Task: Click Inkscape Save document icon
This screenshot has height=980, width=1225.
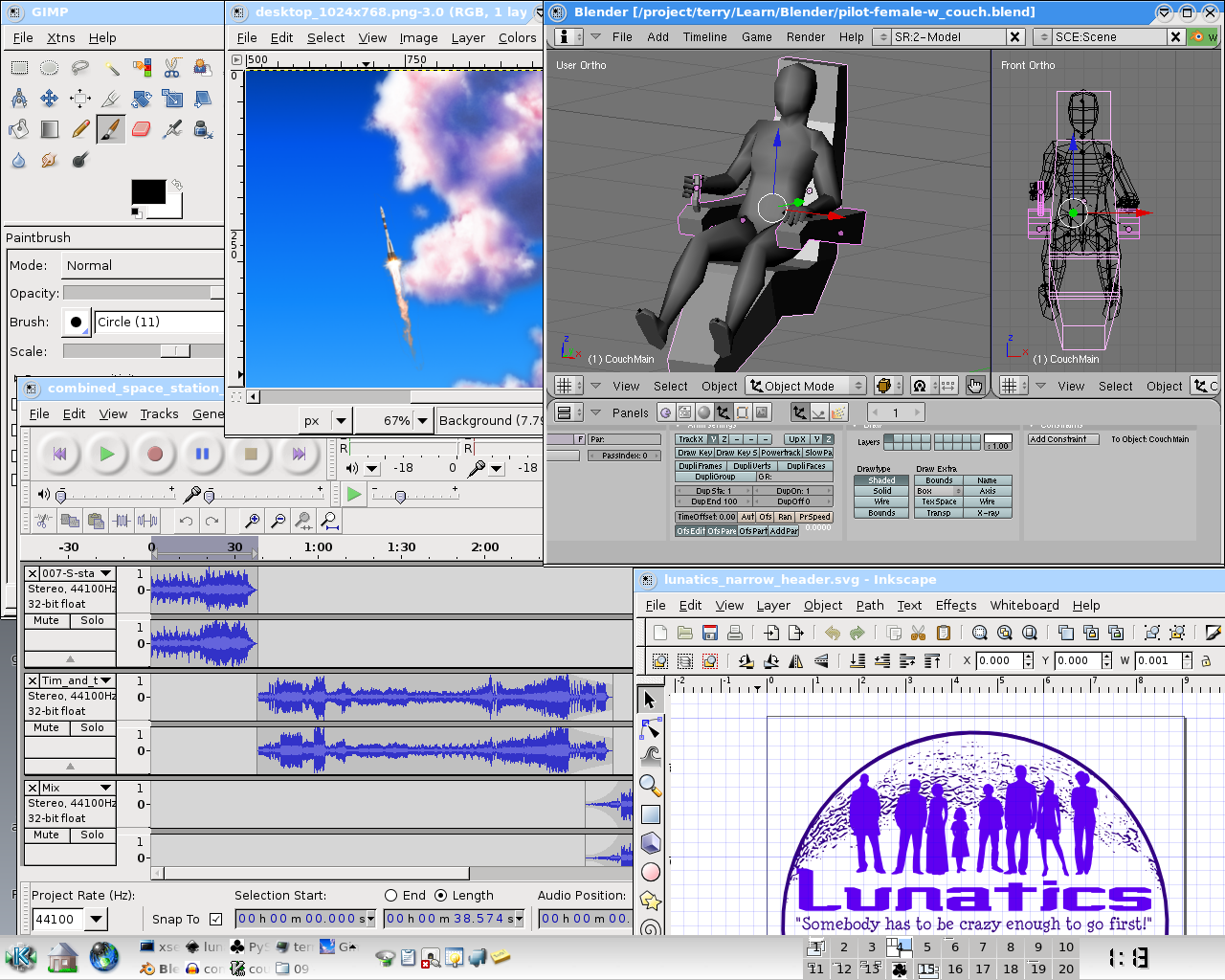Action: click(710, 633)
